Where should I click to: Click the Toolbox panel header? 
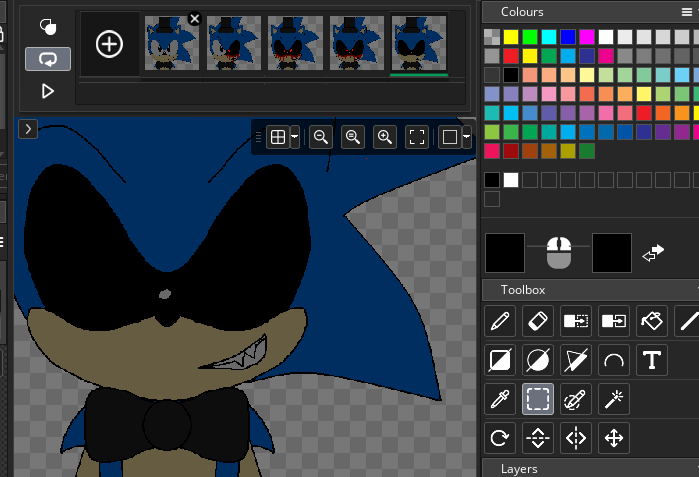coord(590,290)
